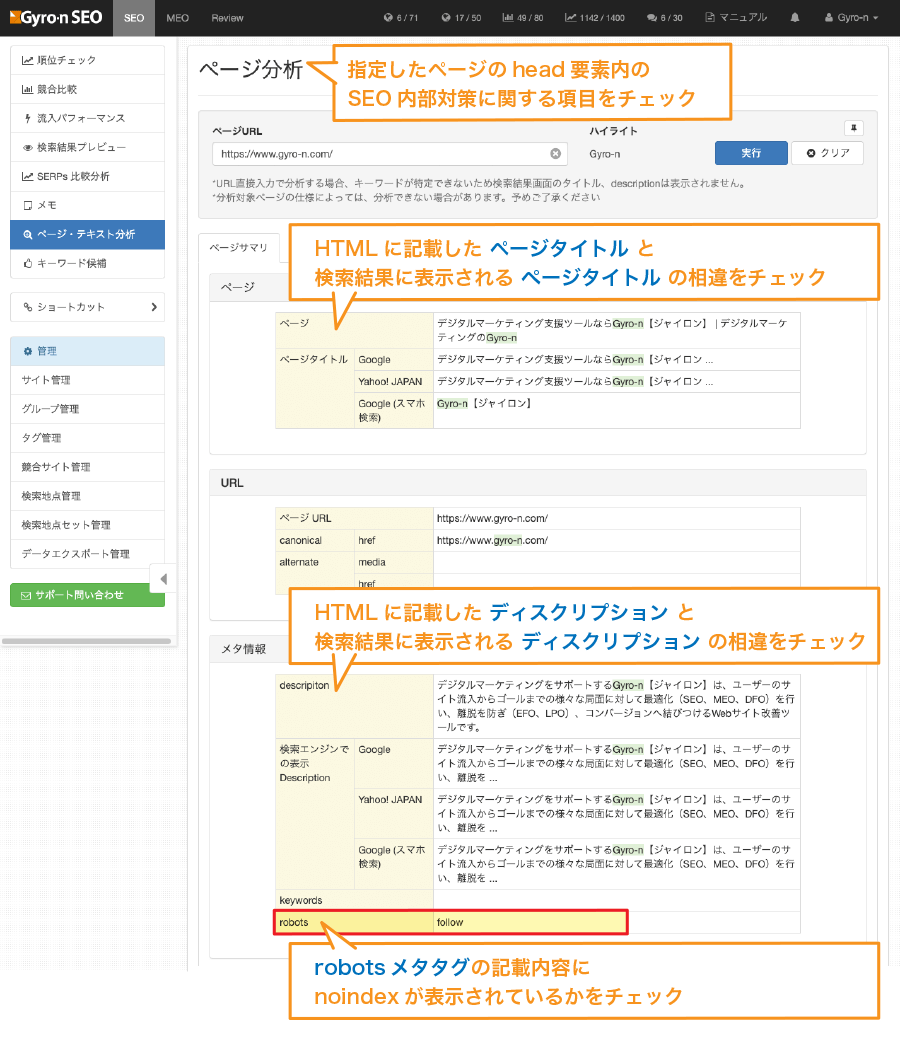The height and width of the screenshot is (1048, 900).
Task: Open 順位チェック from the sidebar
Action: point(87,60)
